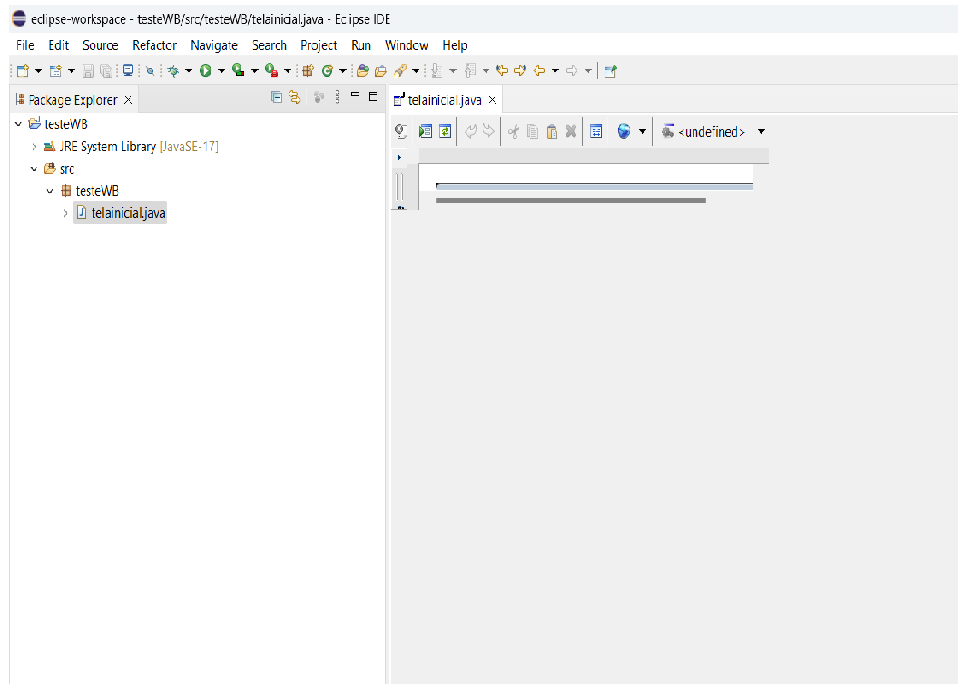Image resolution: width=958 pixels, height=684 pixels.
Task: Click the Forward navigation arrow
Action: (x=572, y=71)
